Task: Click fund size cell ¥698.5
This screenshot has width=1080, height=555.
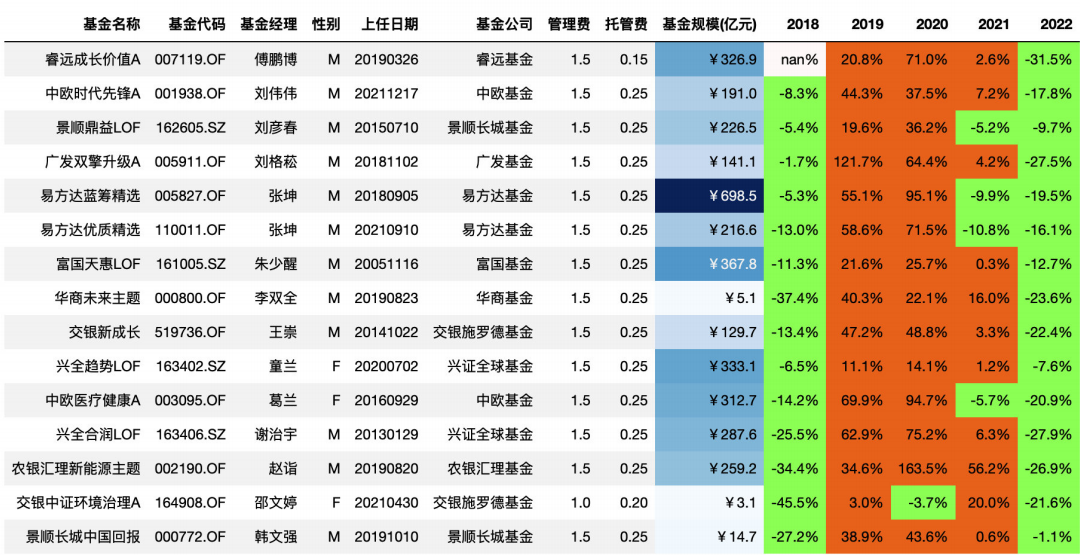Action: pyautogui.click(x=710, y=196)
